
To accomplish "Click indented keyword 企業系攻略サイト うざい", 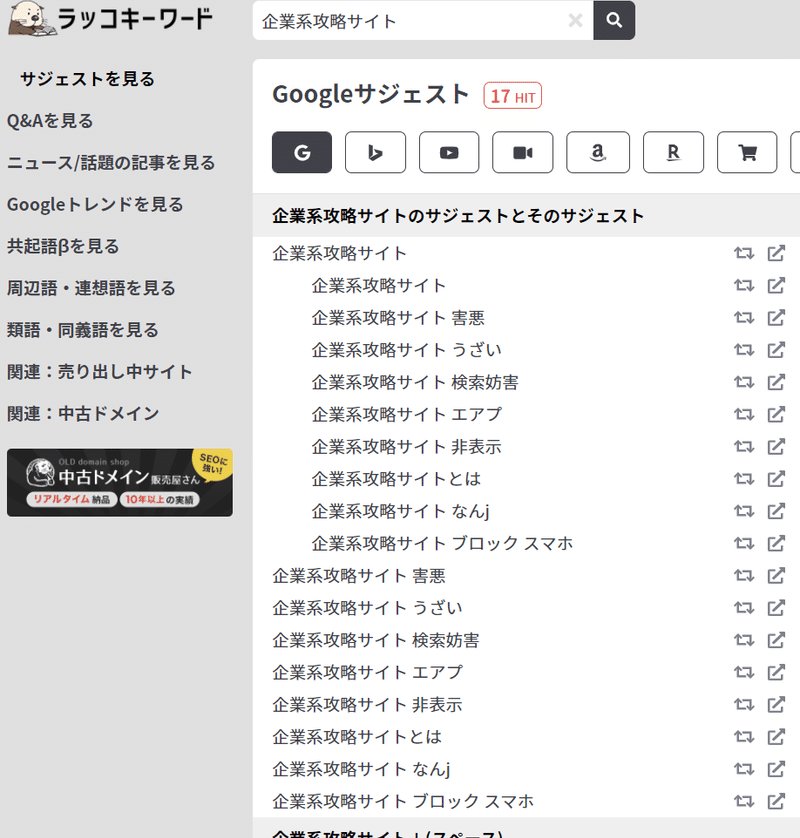I will click(x=407, y=350).
